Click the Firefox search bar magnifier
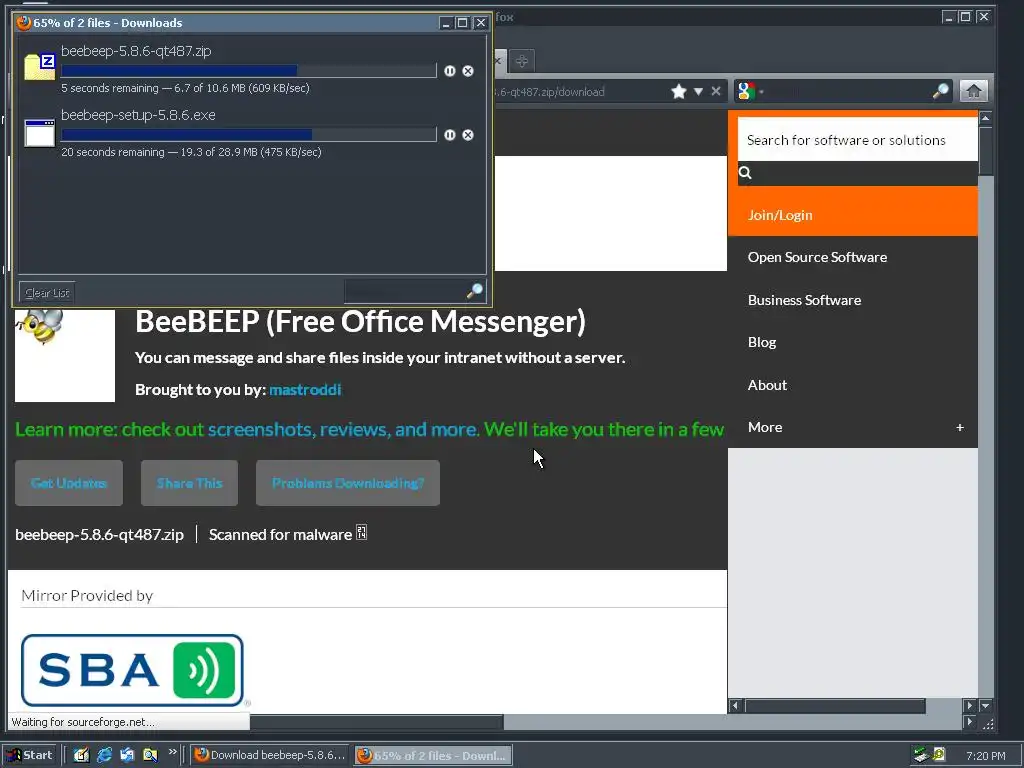This screenshot has width=1024, height=768. 940,91
